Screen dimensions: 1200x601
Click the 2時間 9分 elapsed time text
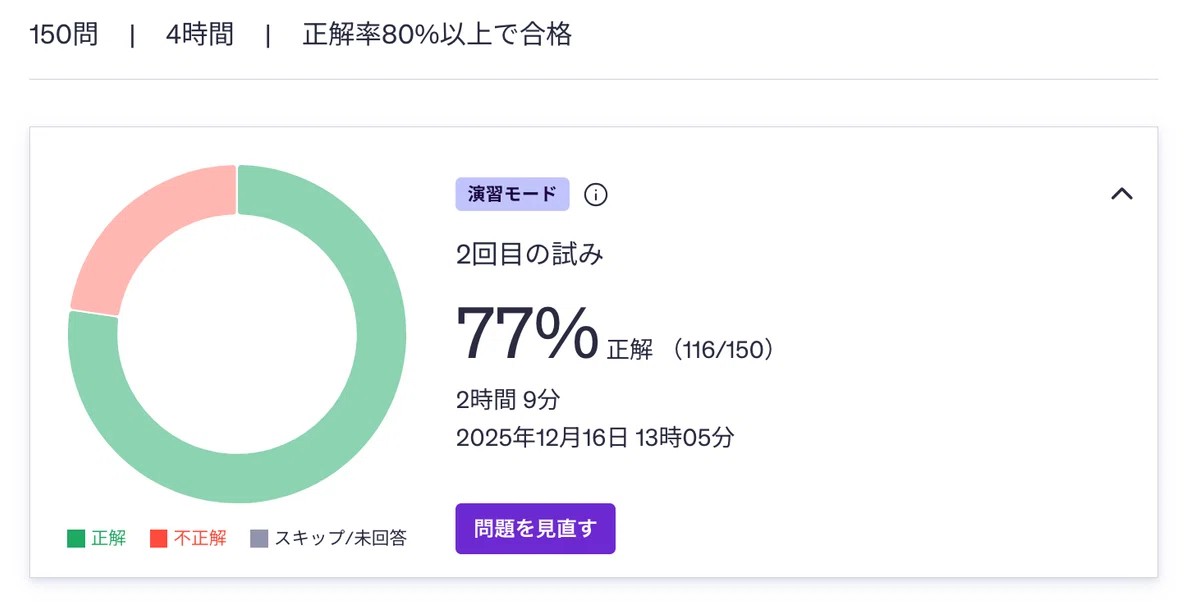tap(508, 400)
